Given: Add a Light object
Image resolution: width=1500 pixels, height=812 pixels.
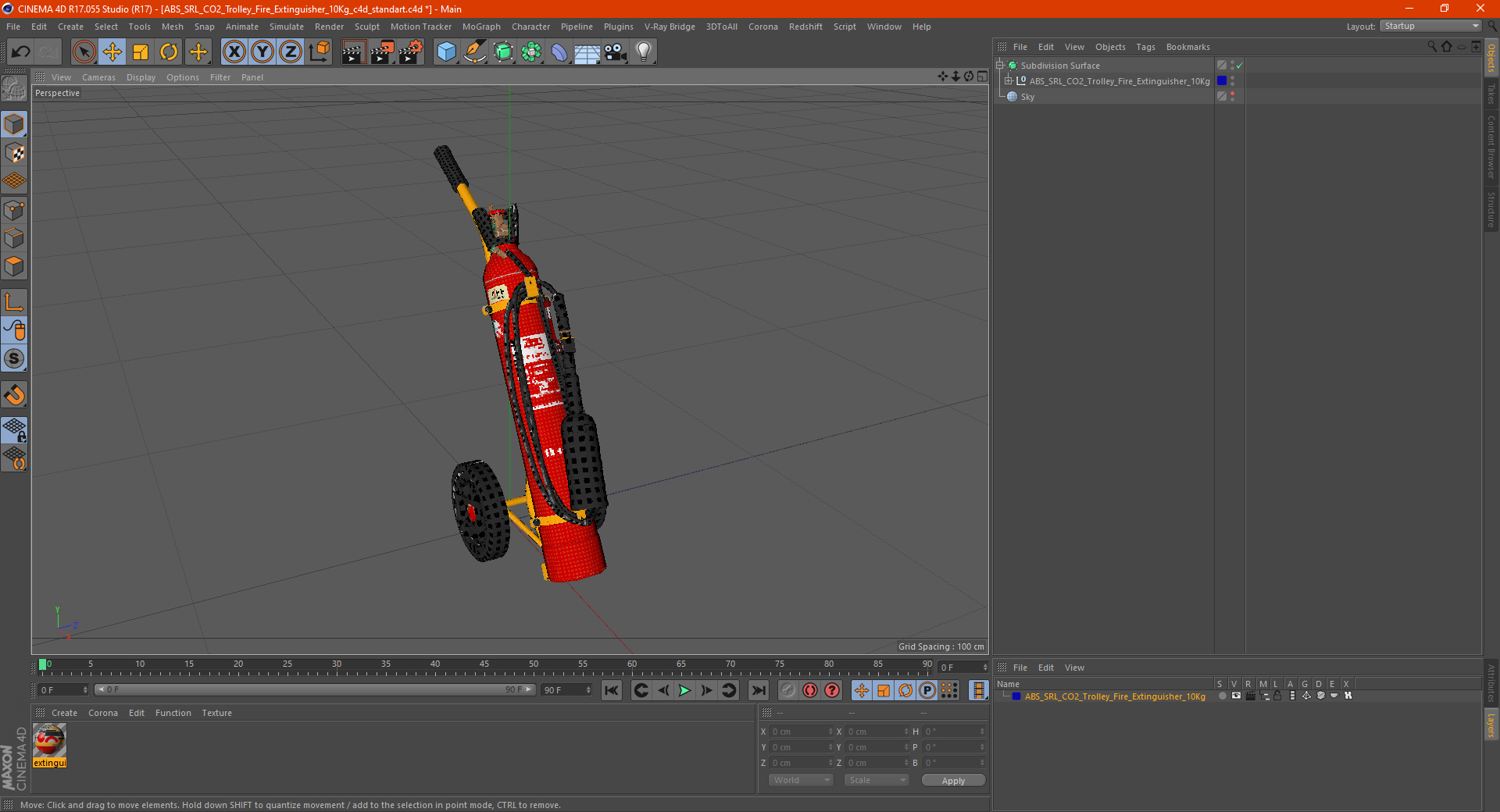Looking at the screenshot, I should pyautogui.click(x=643, y=52).
